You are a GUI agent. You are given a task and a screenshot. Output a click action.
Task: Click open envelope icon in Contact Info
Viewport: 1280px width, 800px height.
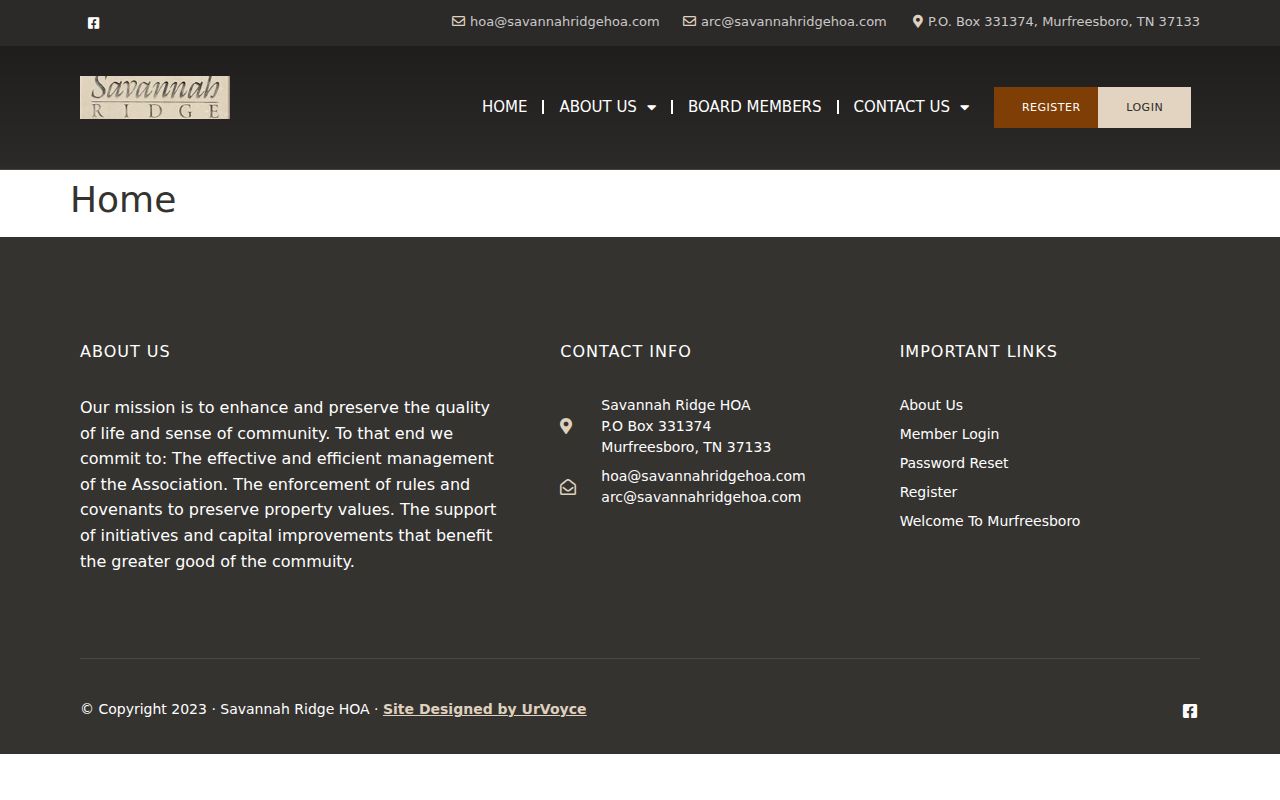tap(568, 487)
